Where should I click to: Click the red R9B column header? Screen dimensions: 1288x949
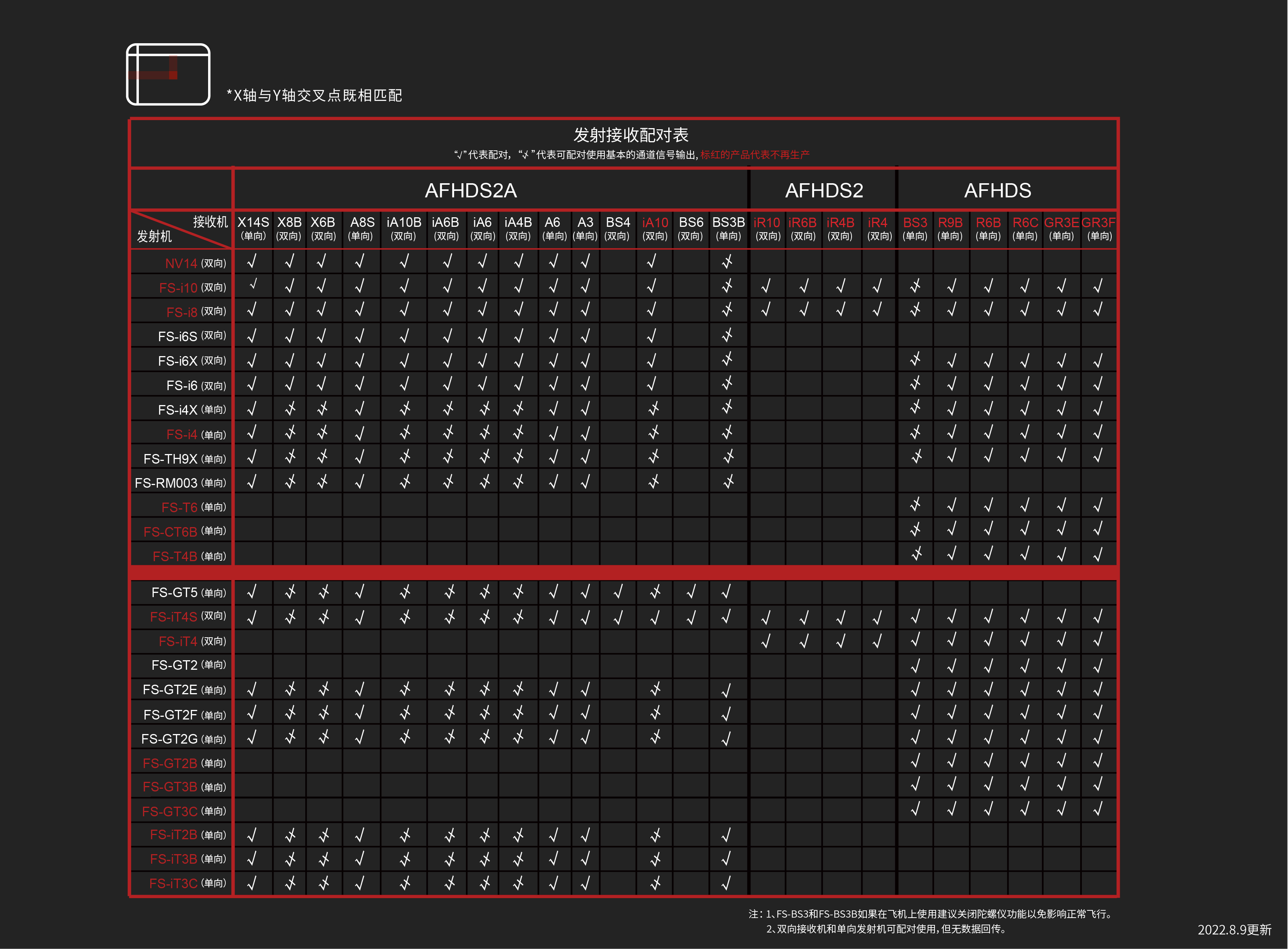tap(950, 229)
